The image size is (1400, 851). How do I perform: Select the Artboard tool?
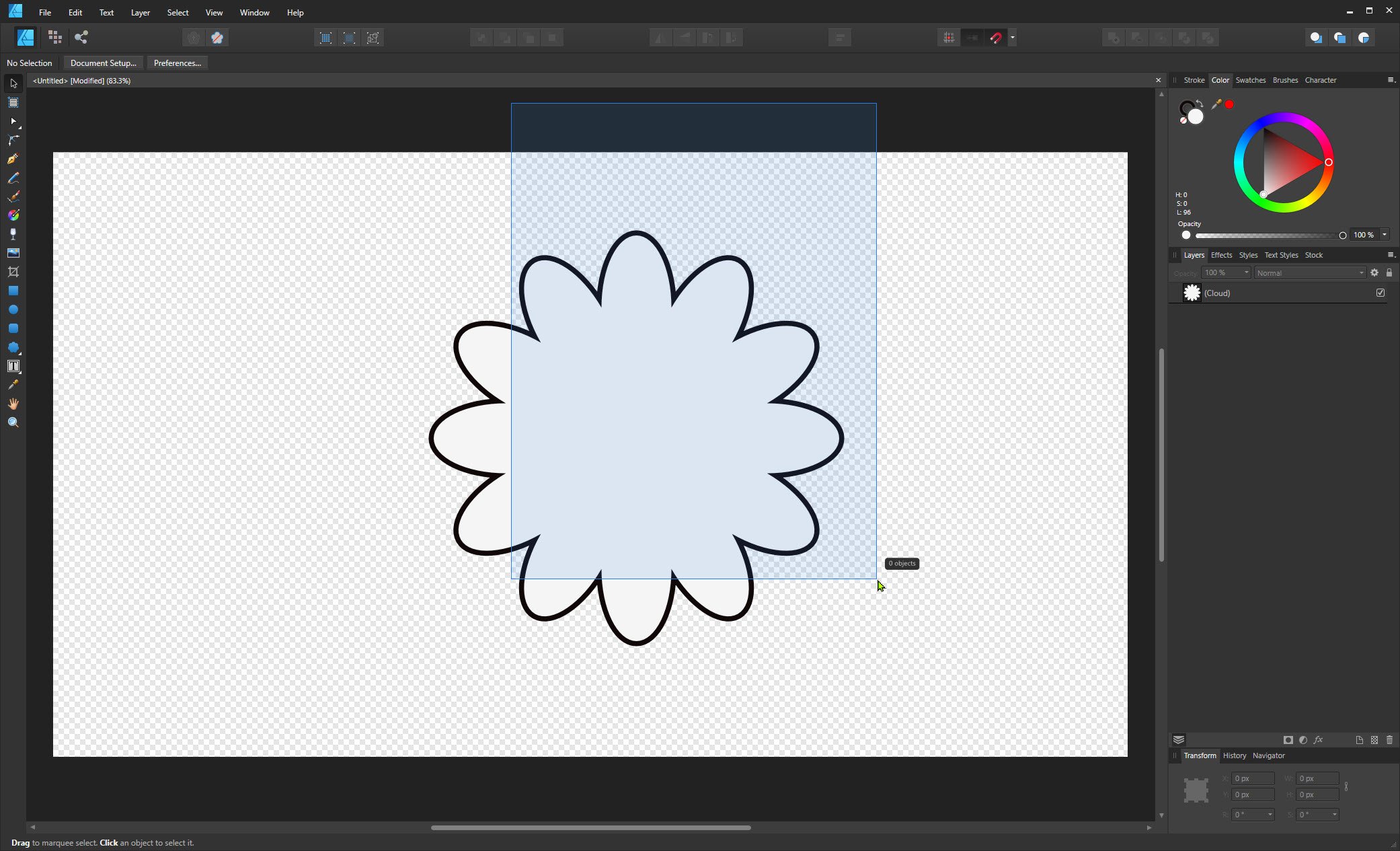pyautogui.click(x=13, y=102)
